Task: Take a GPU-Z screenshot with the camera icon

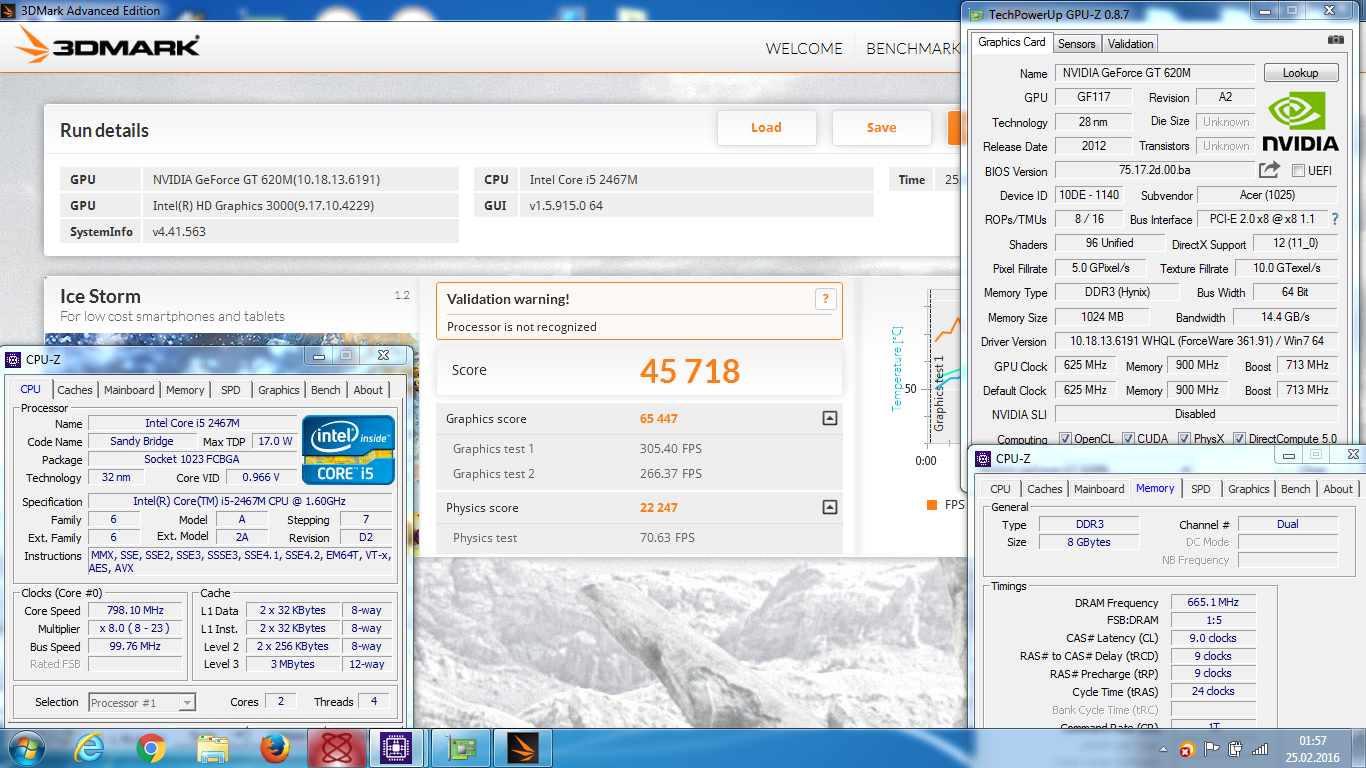Action: coord(1335,40)
